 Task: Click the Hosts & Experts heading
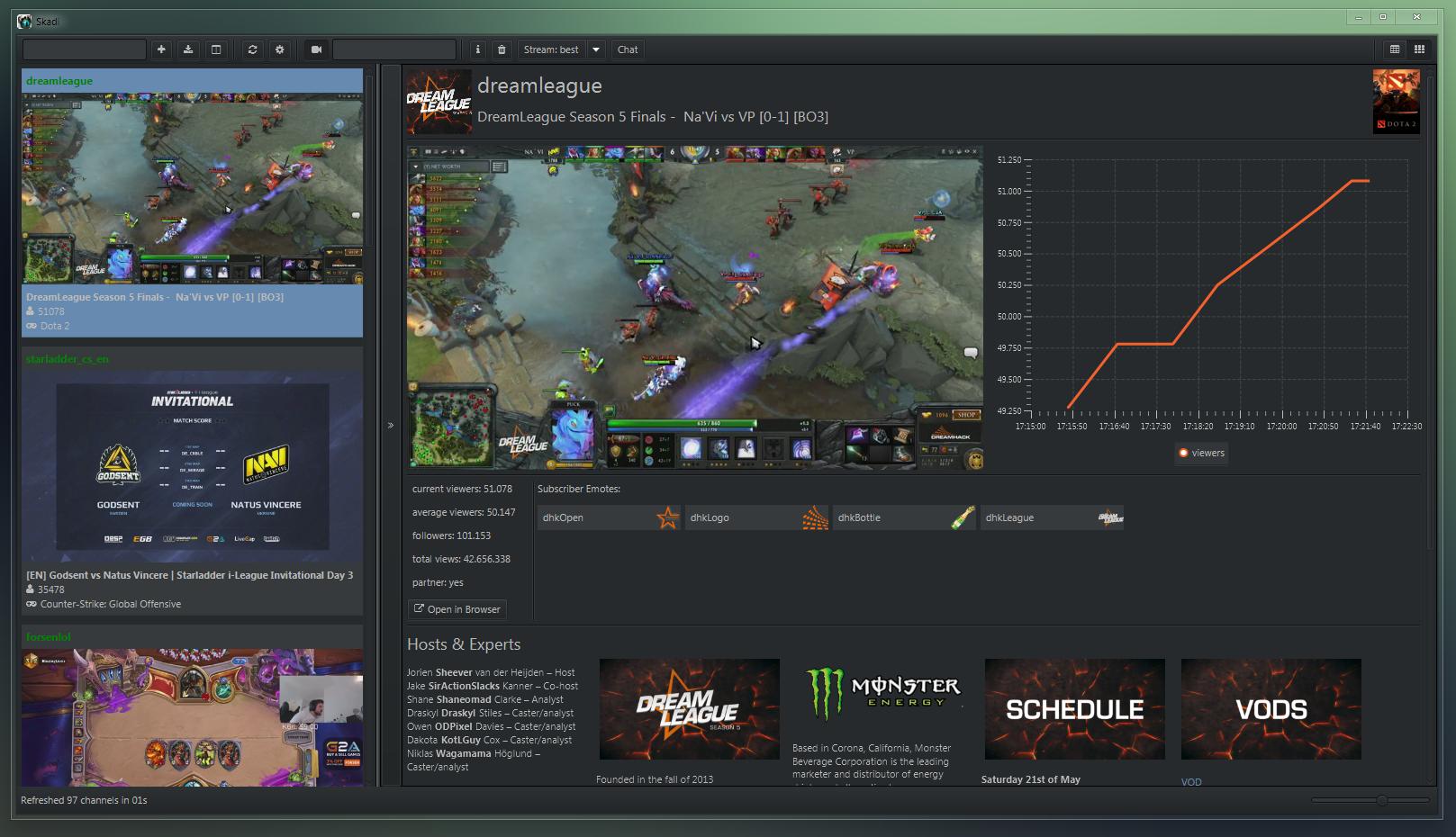(x=464, y=644)
